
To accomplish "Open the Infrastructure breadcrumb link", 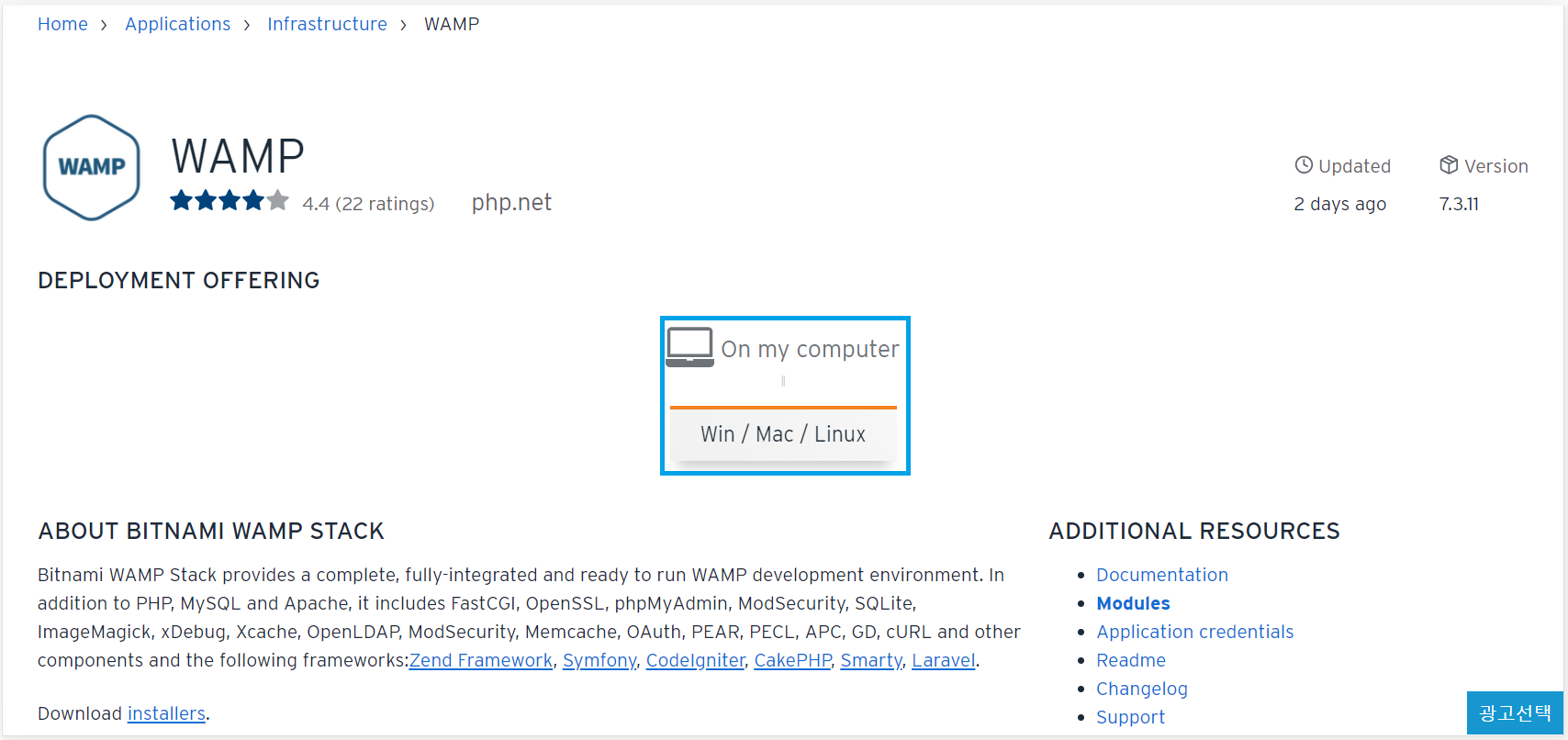I will tap(327, 24).
